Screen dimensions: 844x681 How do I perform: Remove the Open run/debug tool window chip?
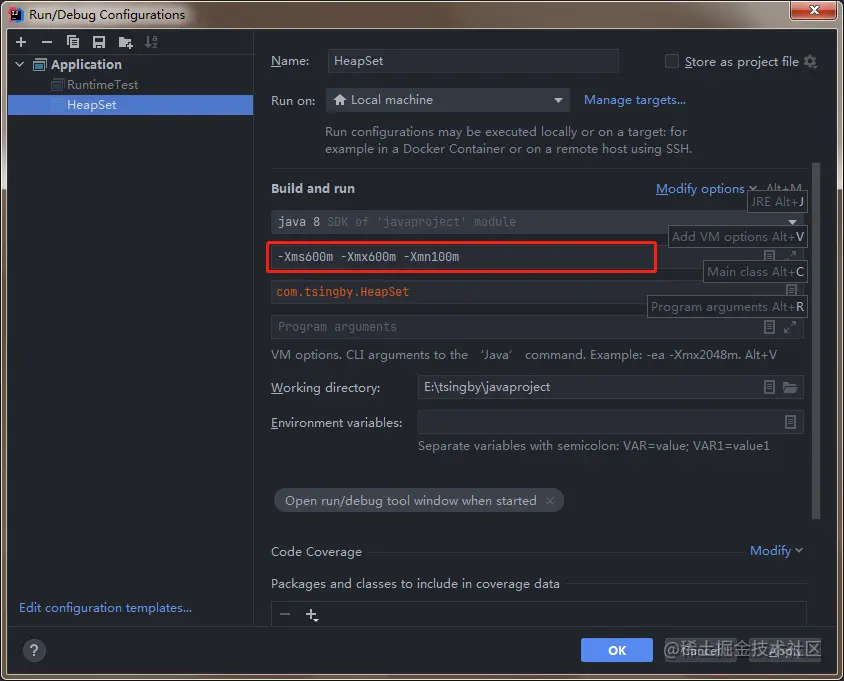[550, 501]
